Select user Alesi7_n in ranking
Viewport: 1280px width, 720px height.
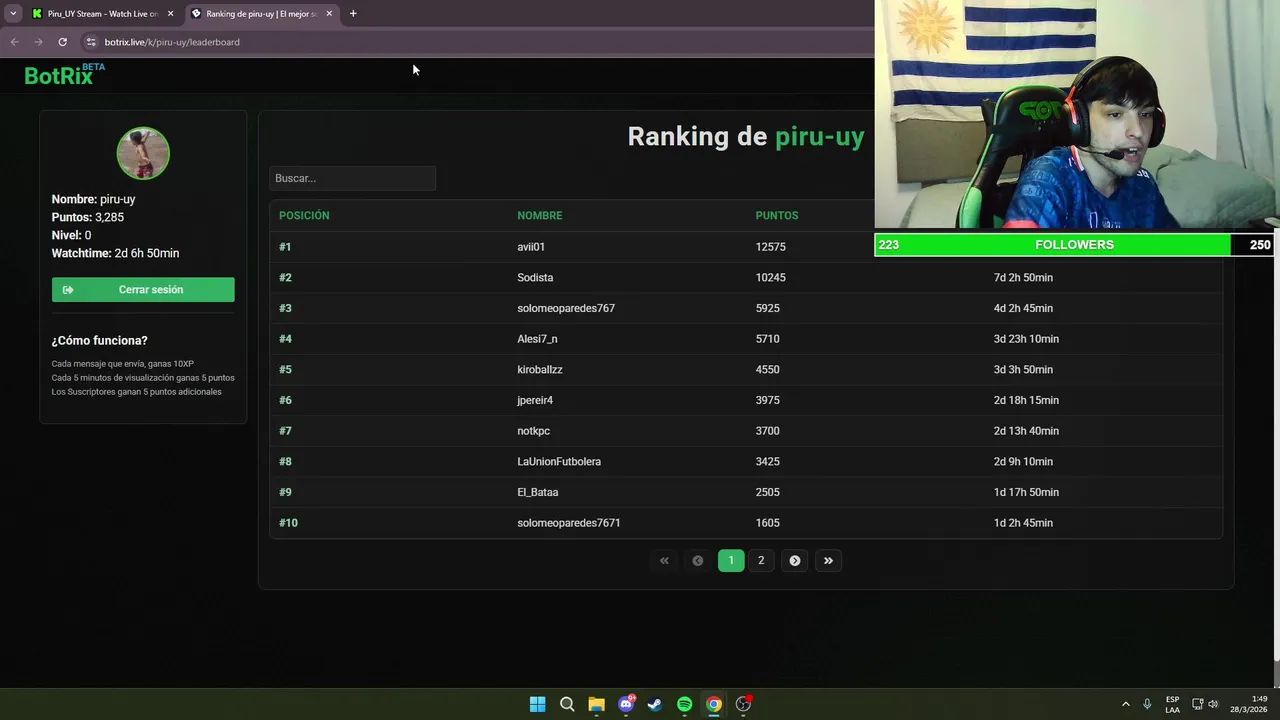tap(537, 339)
